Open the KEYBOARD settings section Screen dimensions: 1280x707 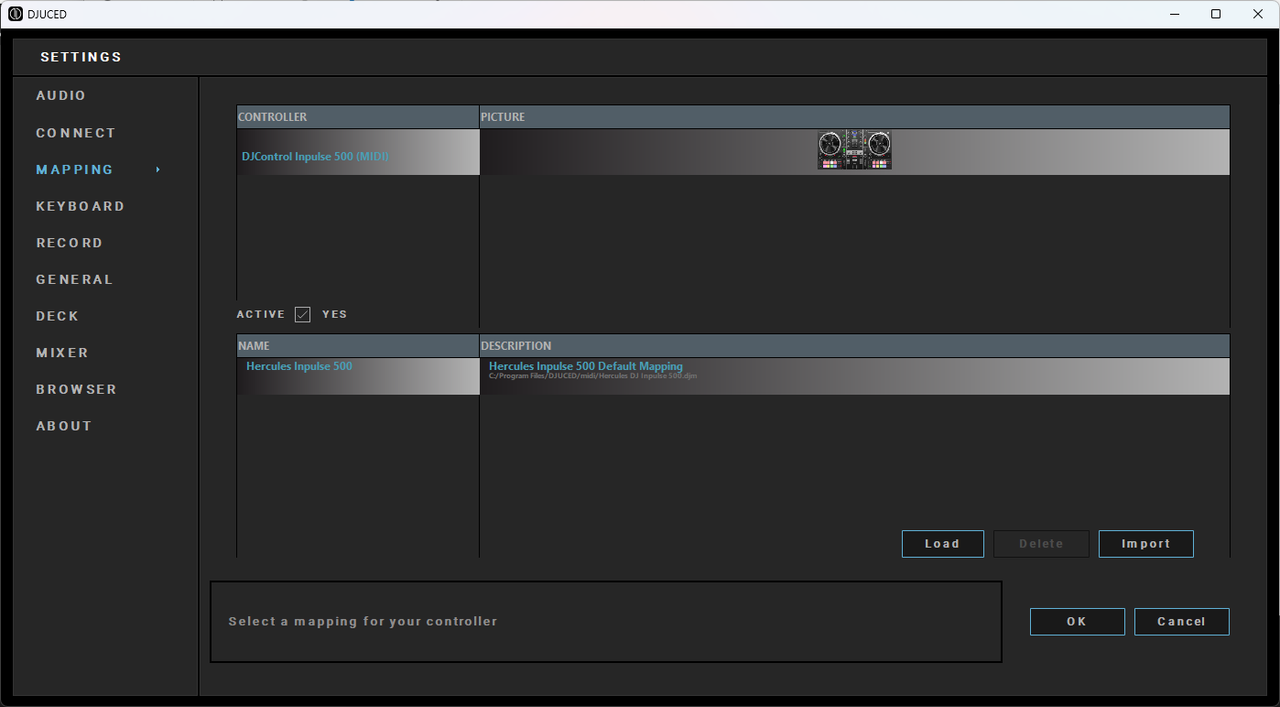(x=80, y=206)
